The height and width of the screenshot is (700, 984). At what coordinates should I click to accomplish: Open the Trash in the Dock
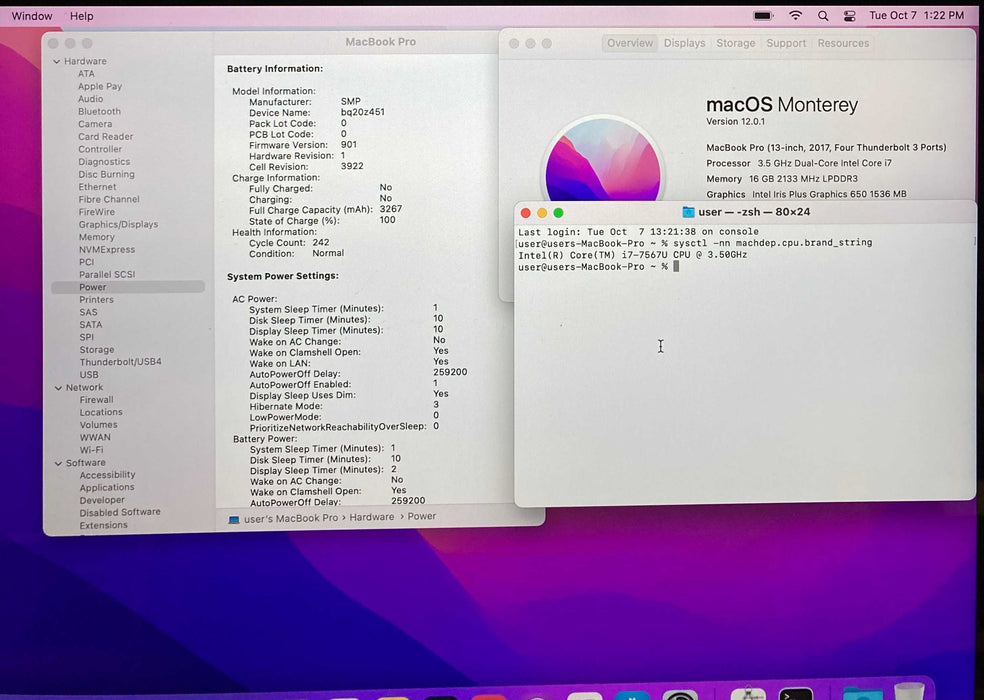coord(908,693)
